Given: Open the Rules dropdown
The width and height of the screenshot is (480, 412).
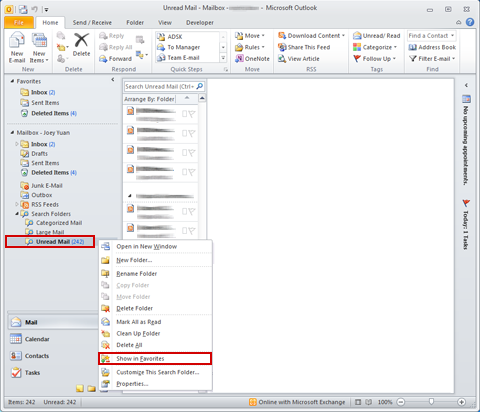Looking at the screenshot, I should click(x=250, y=47).
